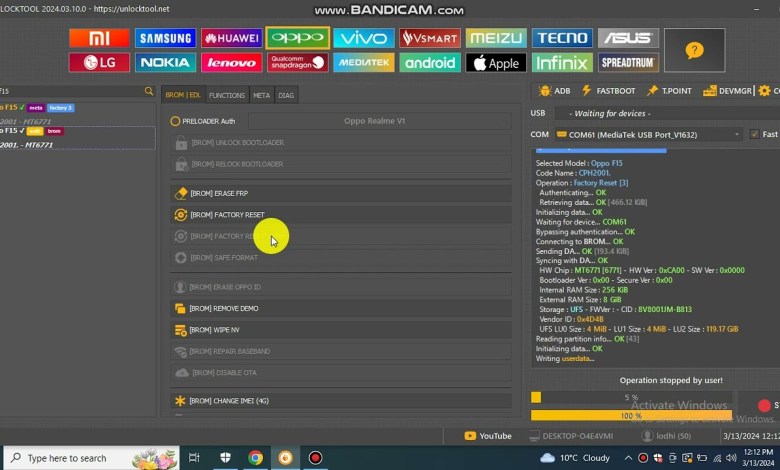Click [BROM] REMOVE DEMO button
This screenshot has width=780, height=470.
click(341, 308)
